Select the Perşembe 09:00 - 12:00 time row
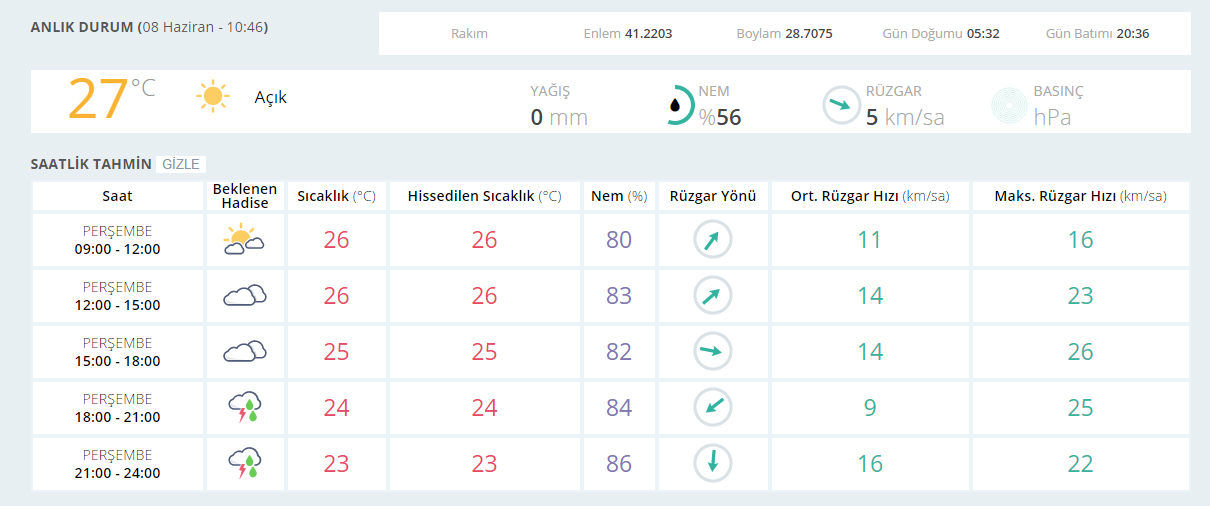 click(x=117, y=240)
